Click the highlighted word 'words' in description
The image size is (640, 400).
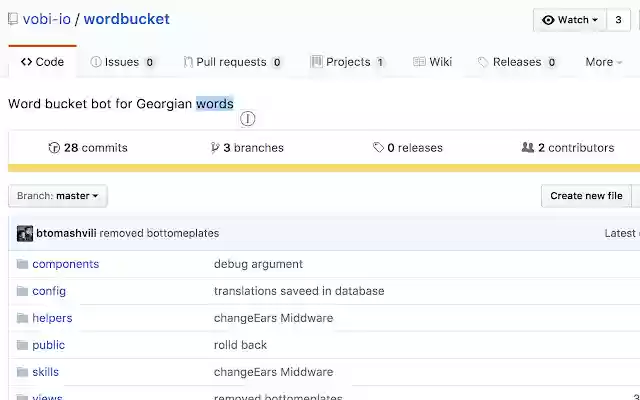[x=215, y=104]
